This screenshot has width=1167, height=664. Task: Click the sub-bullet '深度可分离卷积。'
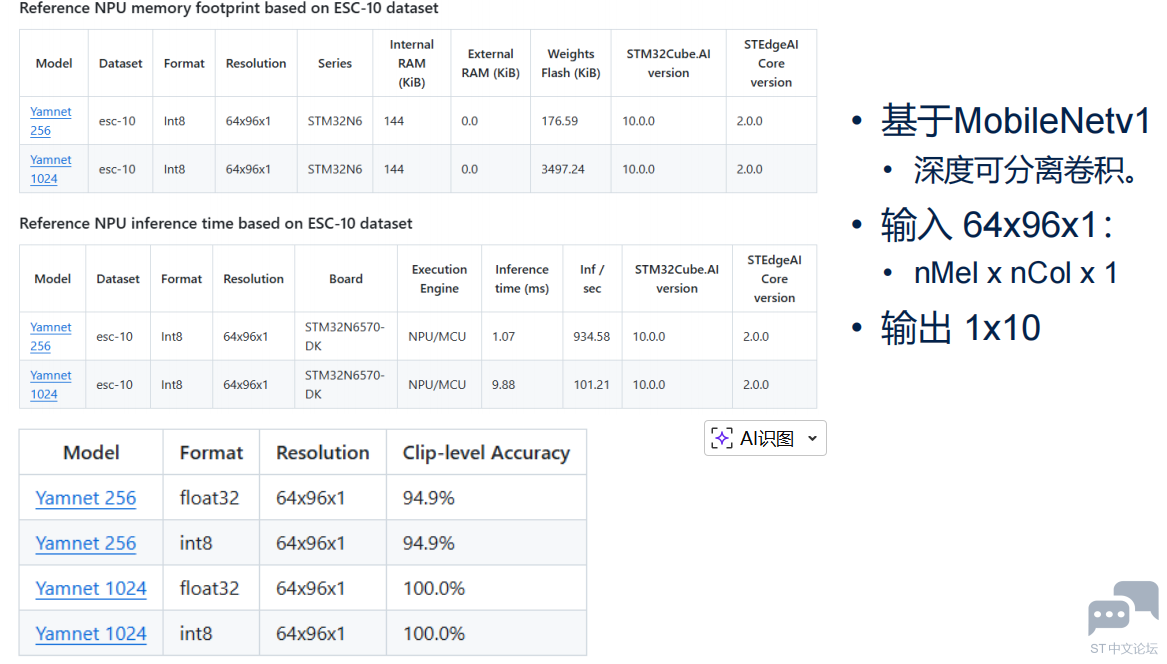click(1026, 170)
